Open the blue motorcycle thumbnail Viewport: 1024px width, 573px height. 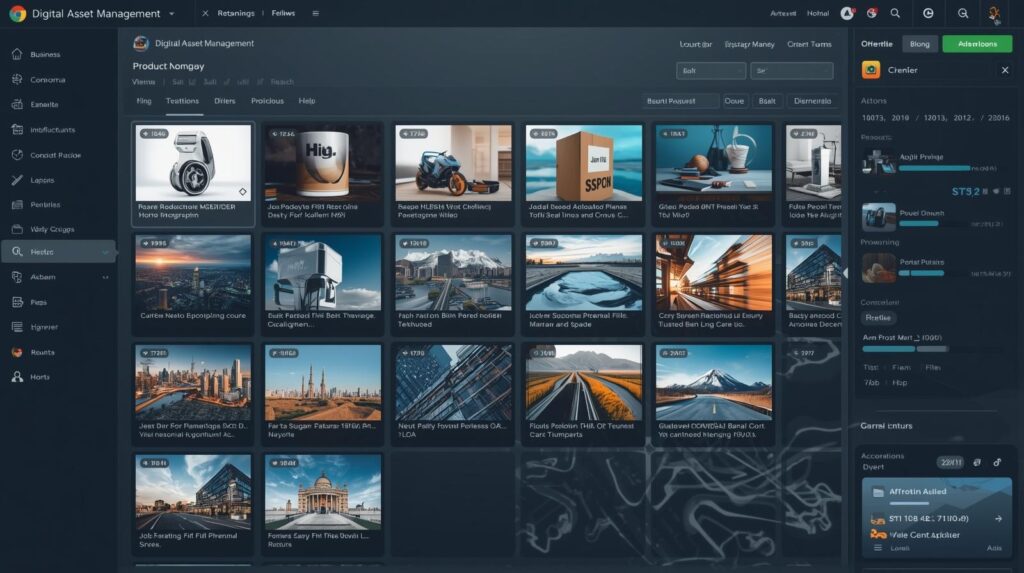(453, 163)
